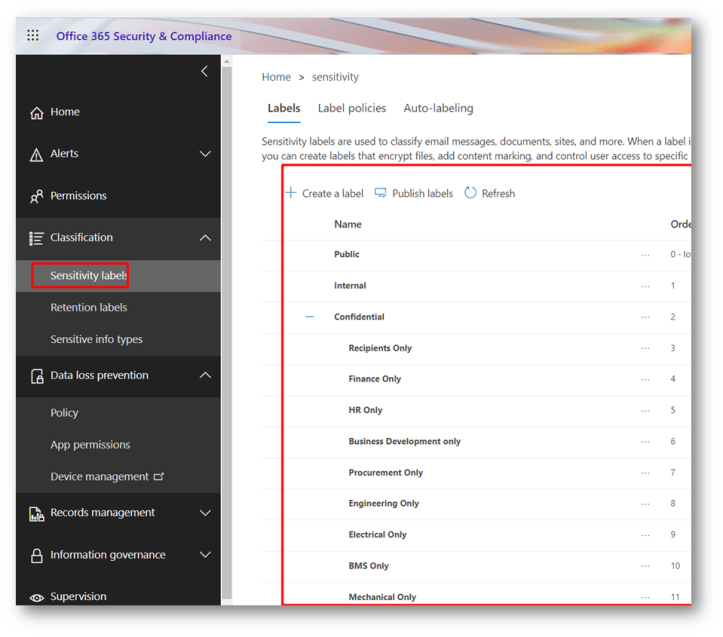Viewport: 723px width, 637px height.
Task: Click the Alerts warning triangle icon
Action: tap(37, 154)
